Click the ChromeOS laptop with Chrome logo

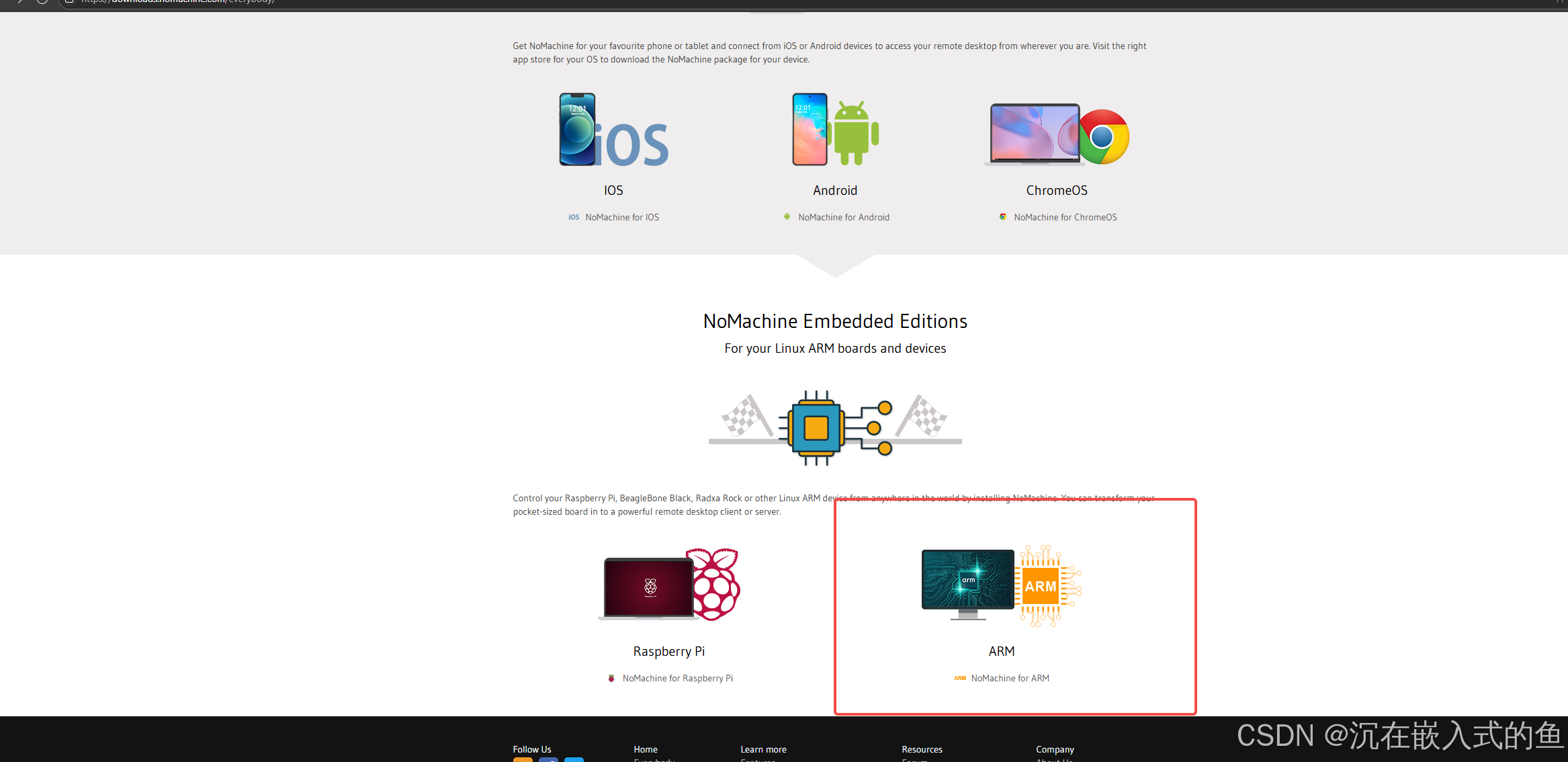[1057, 134]
